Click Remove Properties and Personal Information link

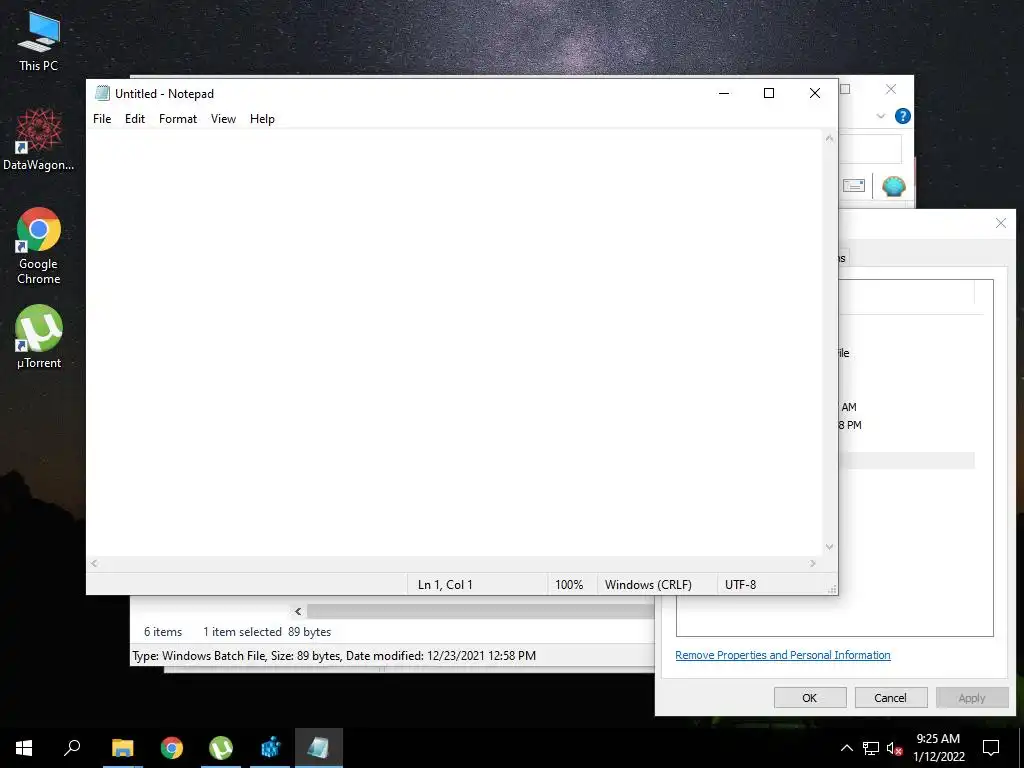coord(782,655)
